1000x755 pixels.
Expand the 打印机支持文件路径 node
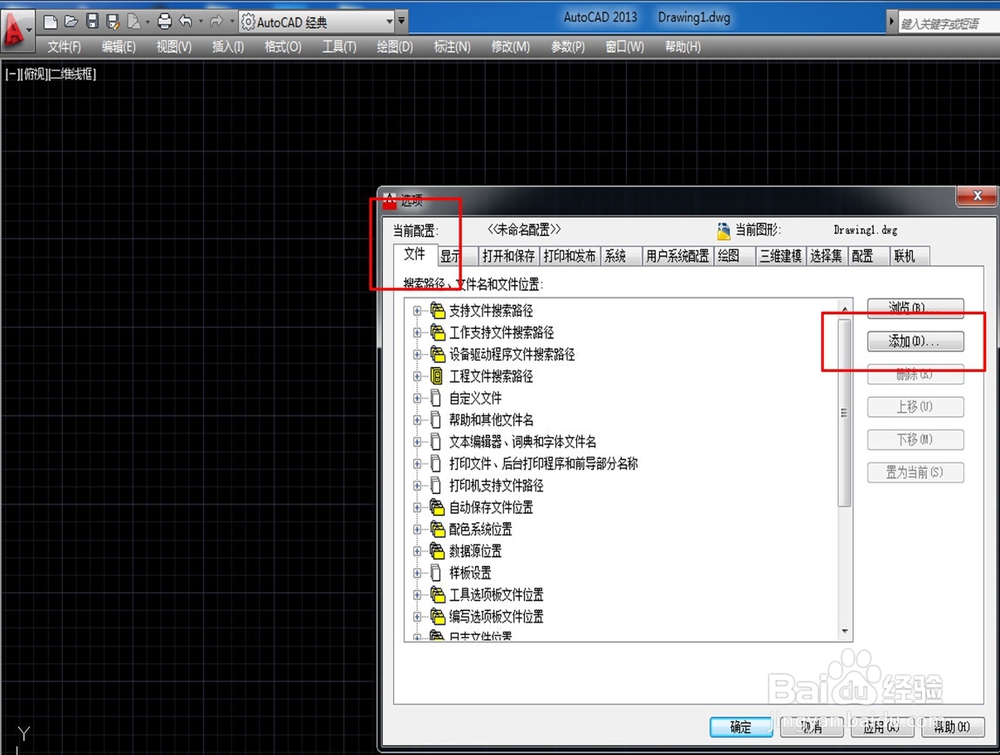pos(417,486)
